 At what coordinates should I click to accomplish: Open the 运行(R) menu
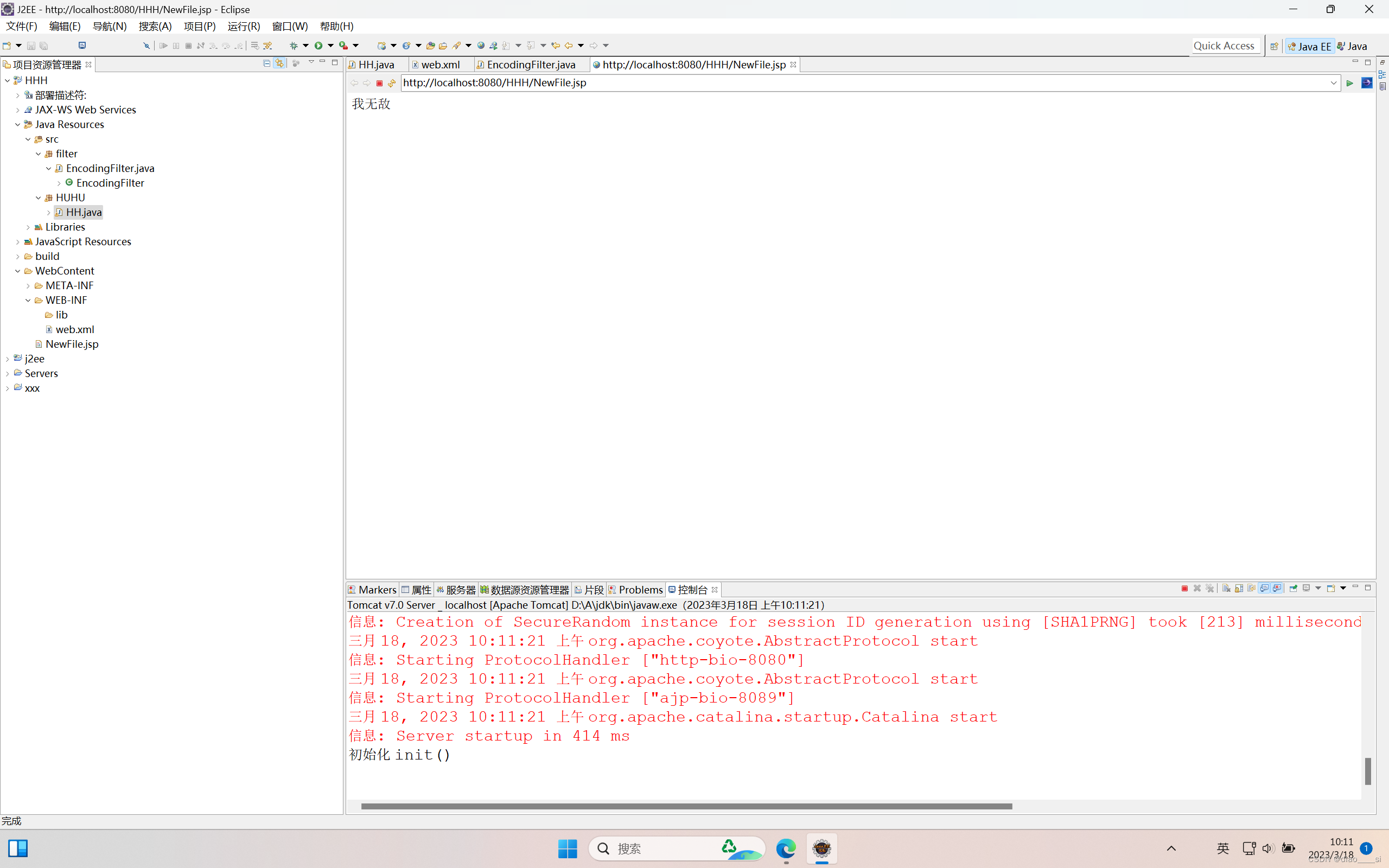pyautogui.click(x=244, y=27)
